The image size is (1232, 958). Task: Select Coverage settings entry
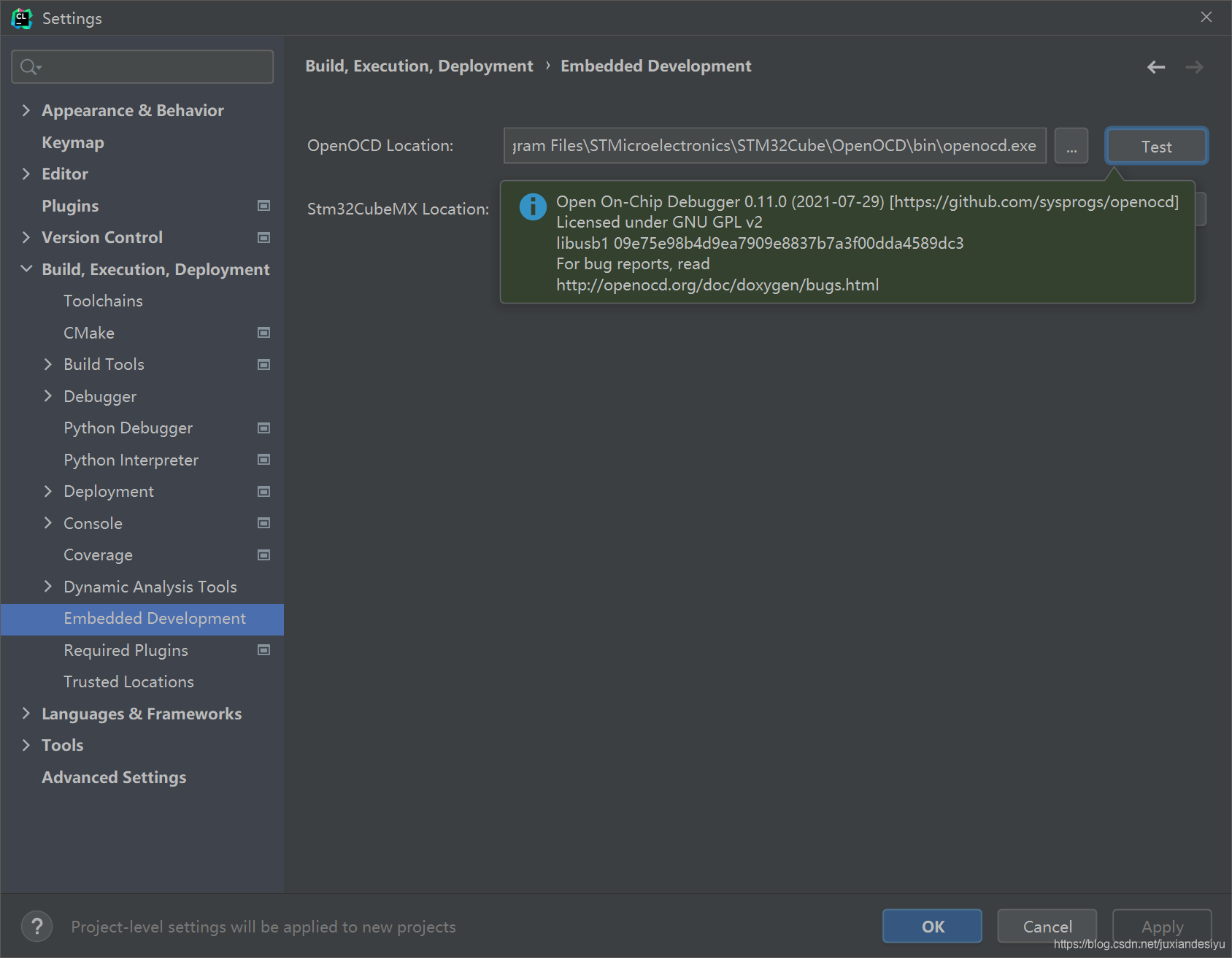click(x=99, y=555)
